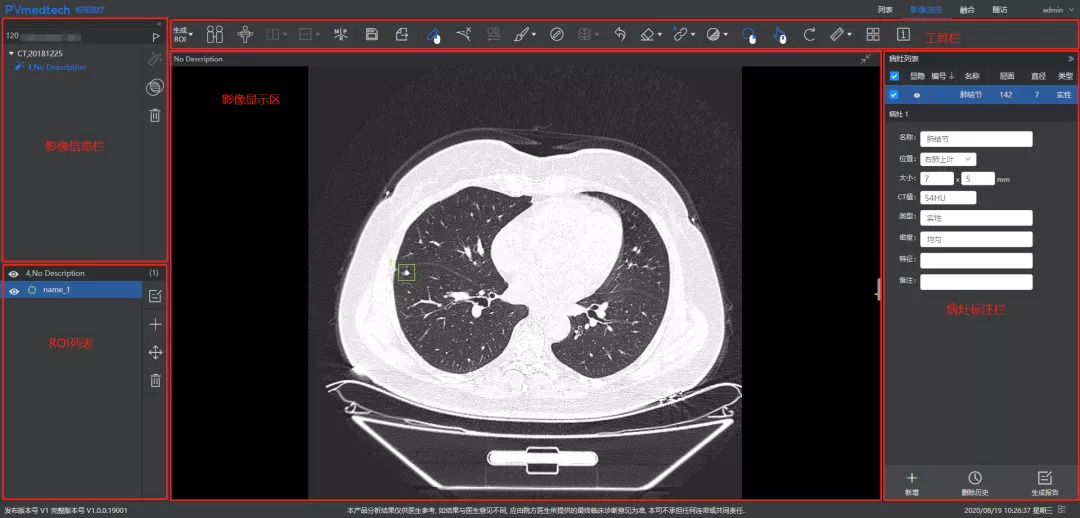
Task: Toggle the select-all checkbox in lesion list header
Action: (x=894, y=76)
